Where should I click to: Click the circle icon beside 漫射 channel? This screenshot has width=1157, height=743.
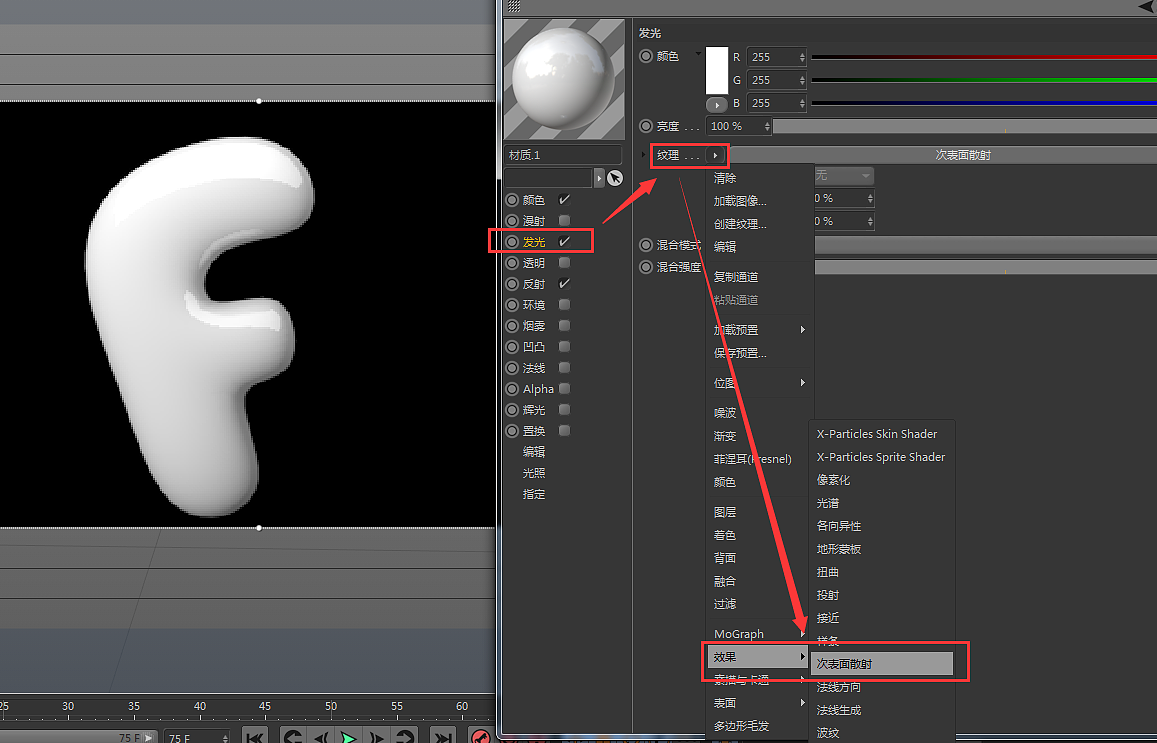512,221
